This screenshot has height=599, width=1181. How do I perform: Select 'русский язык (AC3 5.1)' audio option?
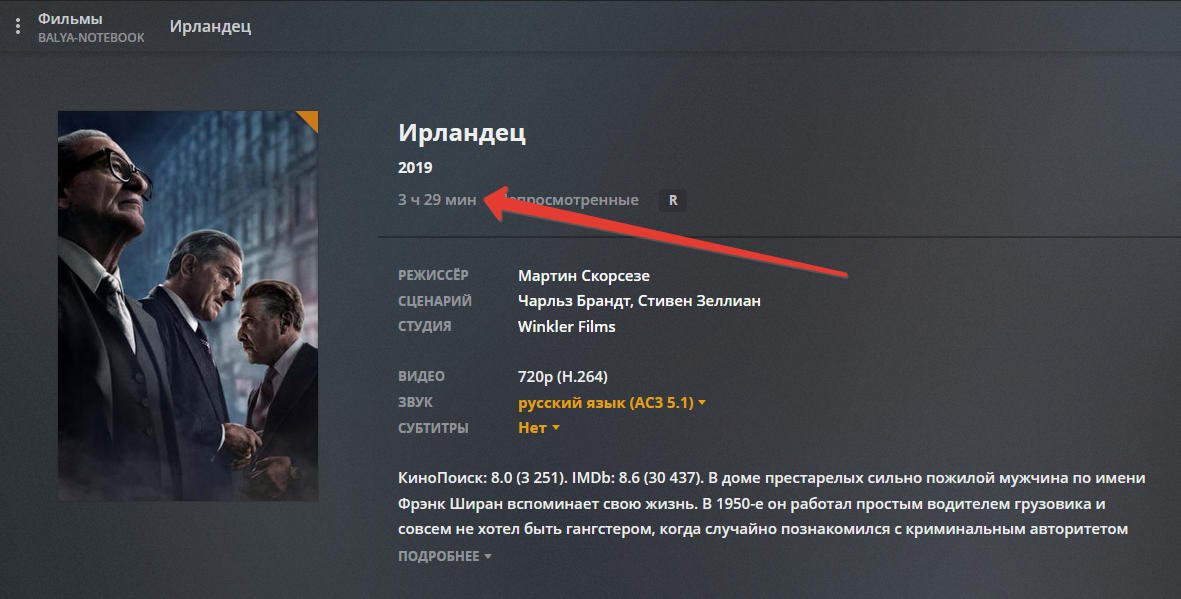[606, 402]
